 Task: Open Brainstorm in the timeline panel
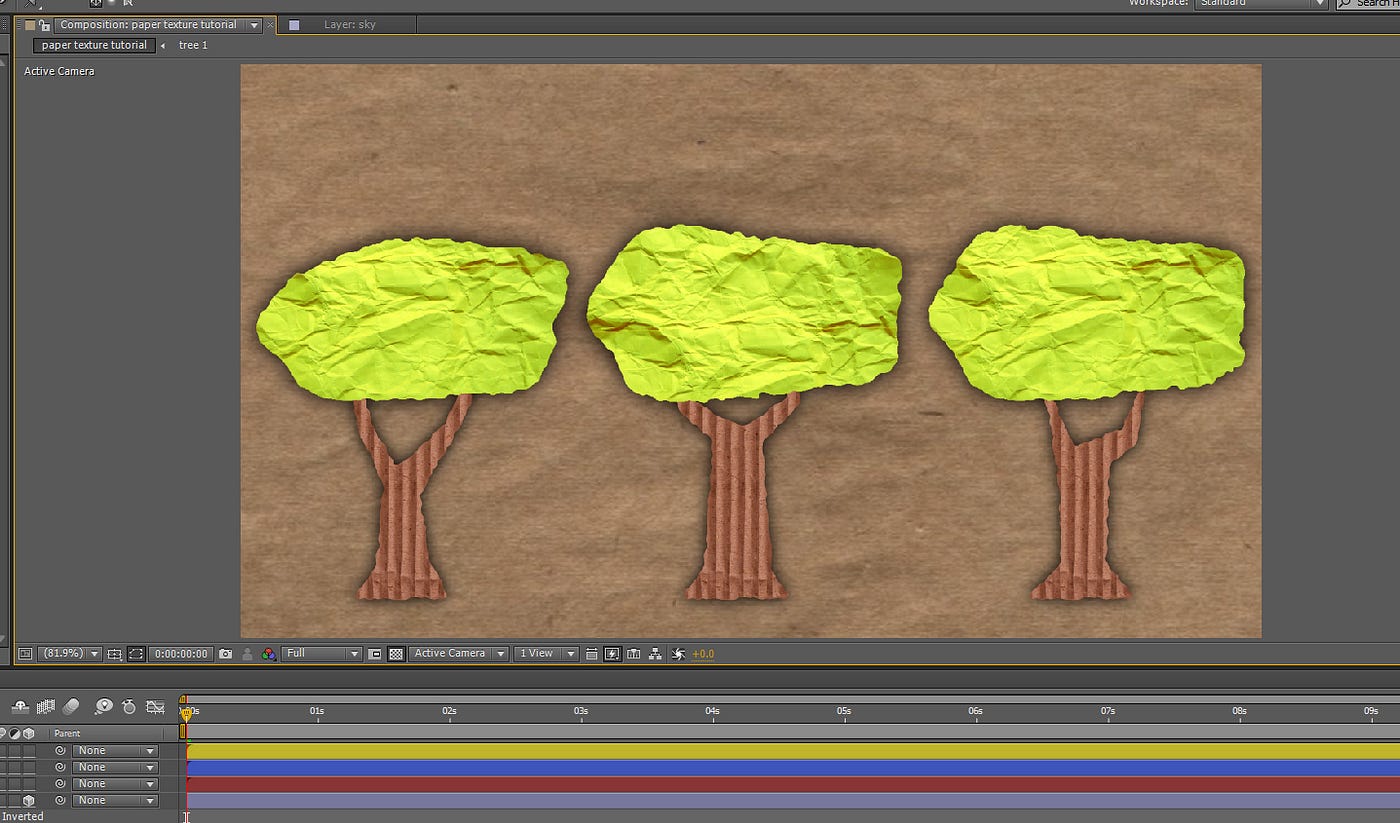point(104,706)
